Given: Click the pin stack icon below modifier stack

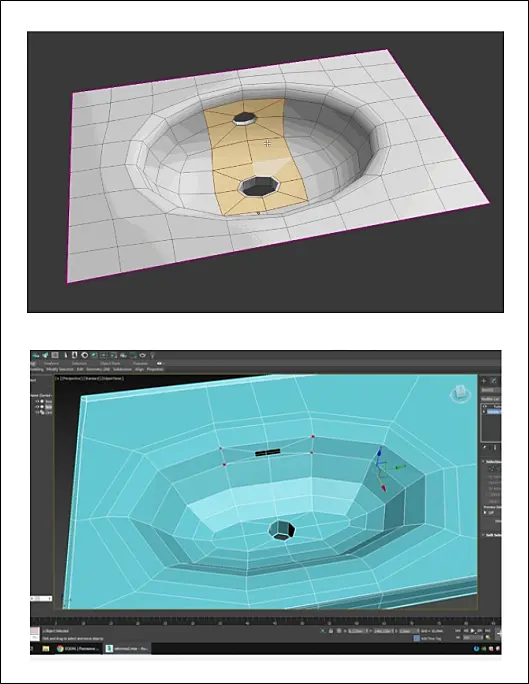Looking at the screenshot, I should [485, 448].
